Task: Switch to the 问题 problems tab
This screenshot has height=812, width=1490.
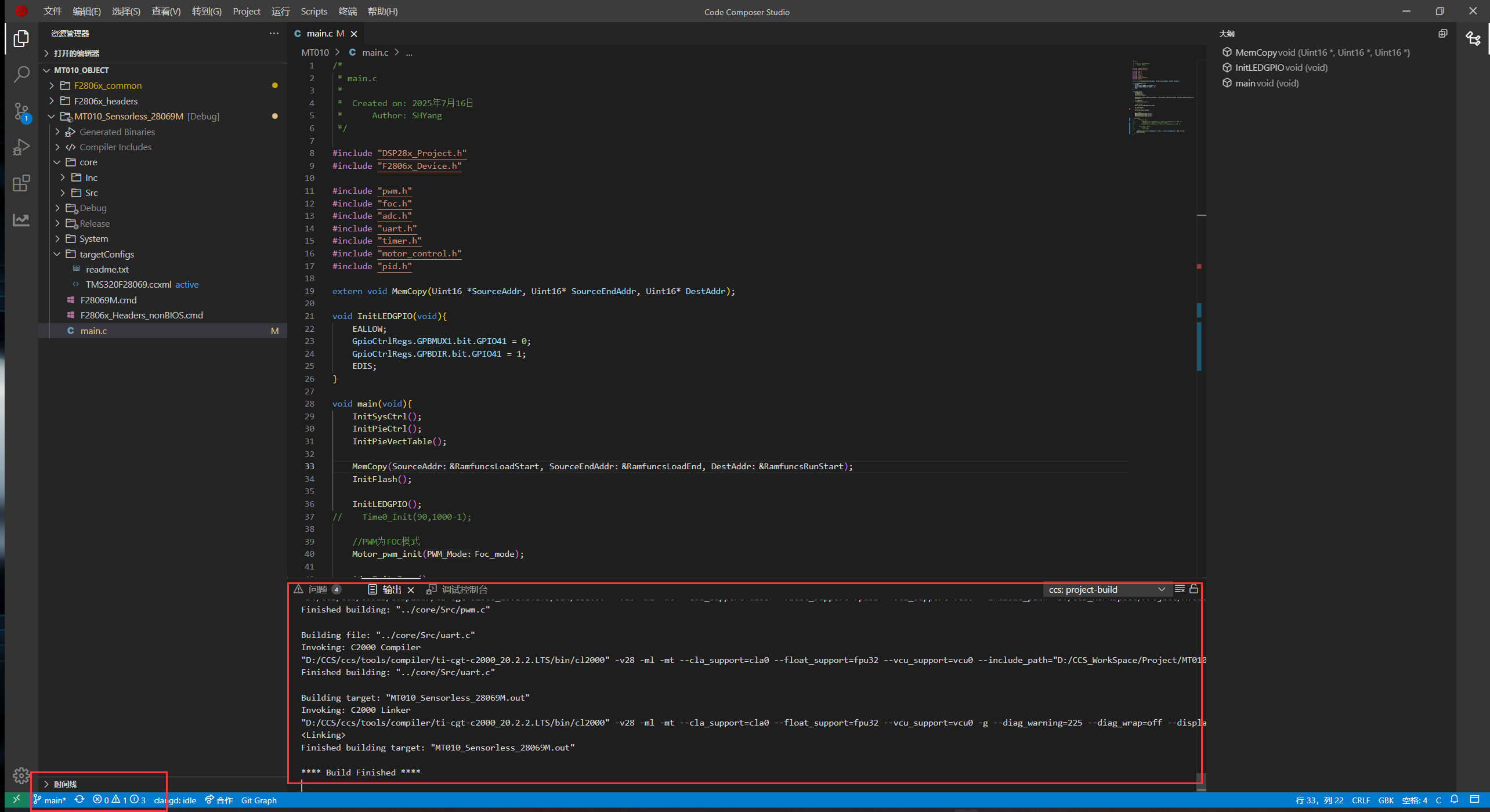Action: (x=317, y=590)
